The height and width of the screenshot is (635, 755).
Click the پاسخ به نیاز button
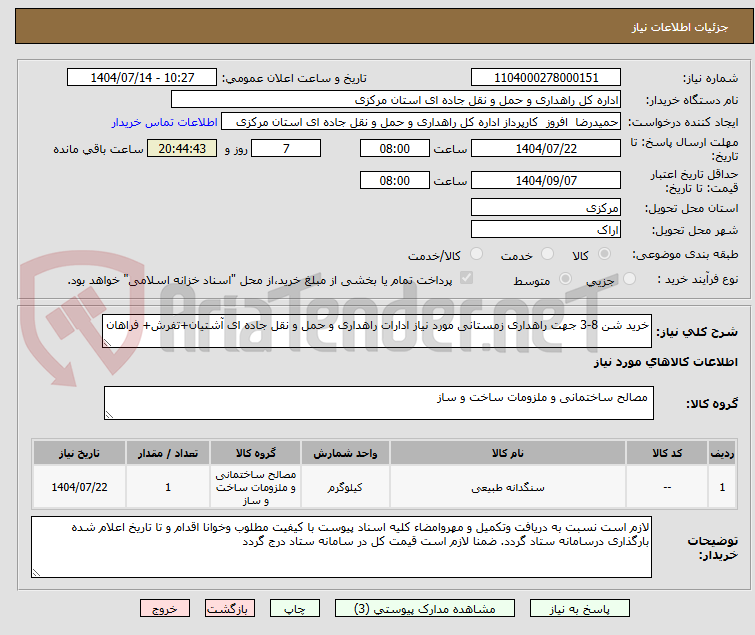580,609
